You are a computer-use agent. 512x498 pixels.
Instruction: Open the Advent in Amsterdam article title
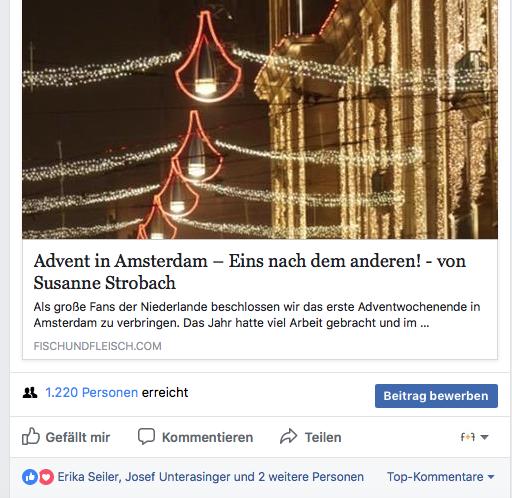[249, 272]
